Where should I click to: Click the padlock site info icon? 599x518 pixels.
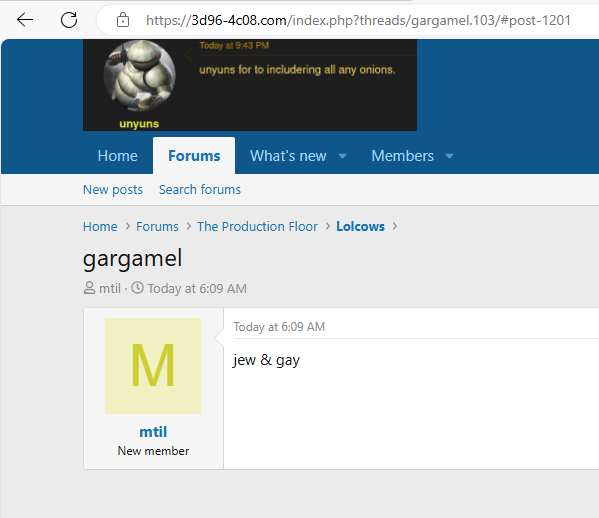123,20
